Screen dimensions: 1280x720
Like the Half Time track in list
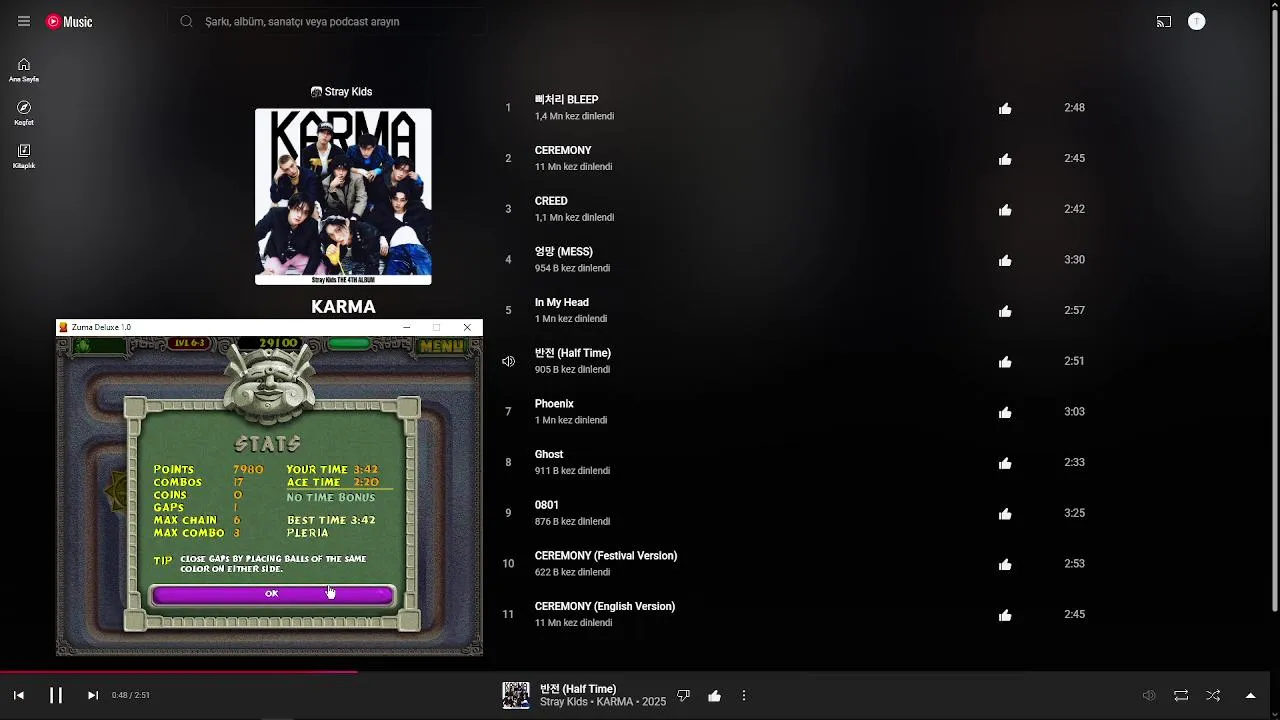pos(1005,361)
